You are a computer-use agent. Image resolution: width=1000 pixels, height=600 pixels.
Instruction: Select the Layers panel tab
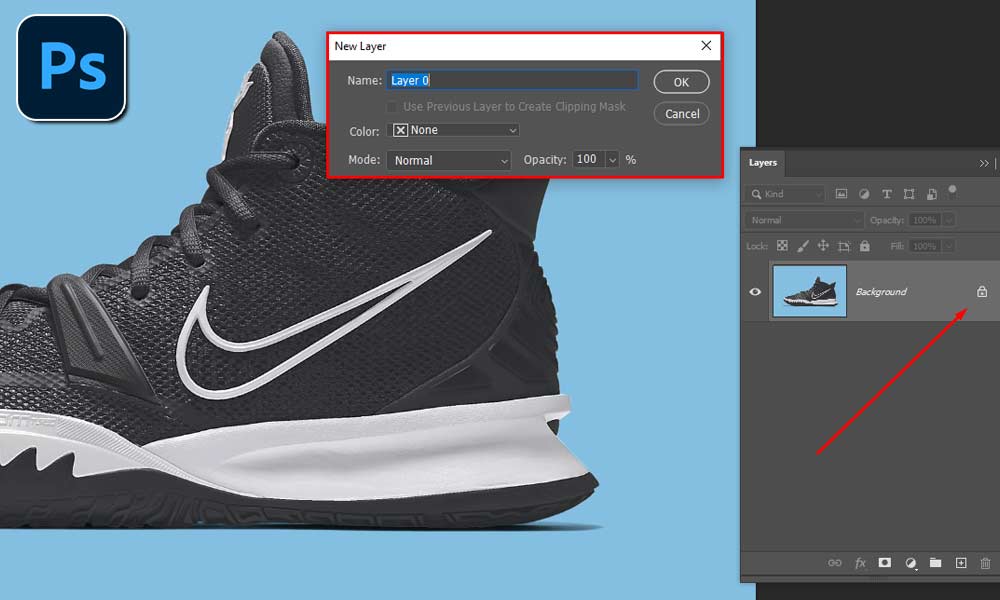point(763,163)
